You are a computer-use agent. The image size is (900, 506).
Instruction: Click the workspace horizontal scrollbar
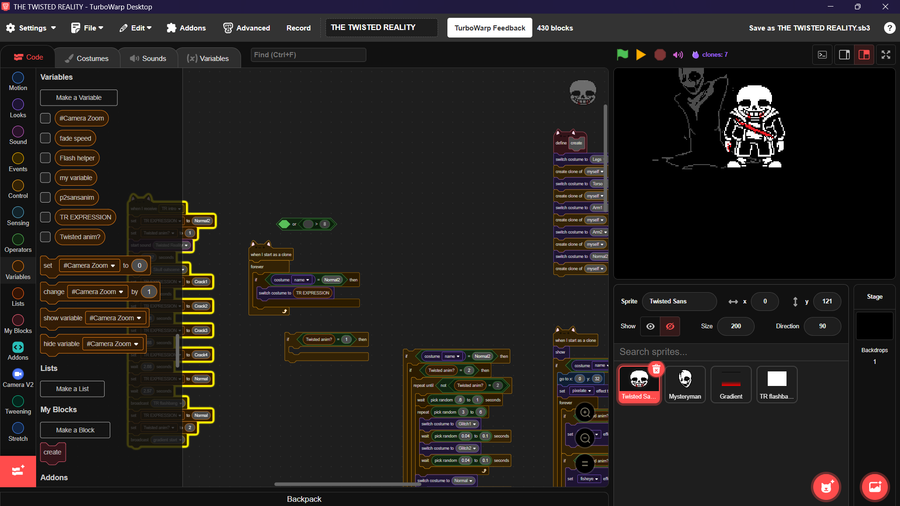pyautogui.click(x=347, y=484)
